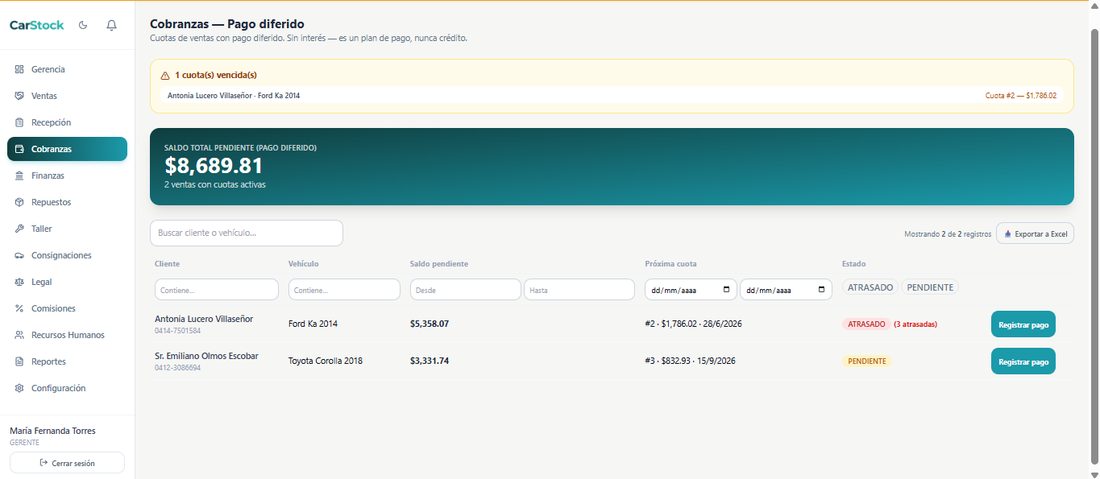Click the Saldo pendiente Hasta field
The width and height of the screenshot is (1100, 479).
click(579, 290)
